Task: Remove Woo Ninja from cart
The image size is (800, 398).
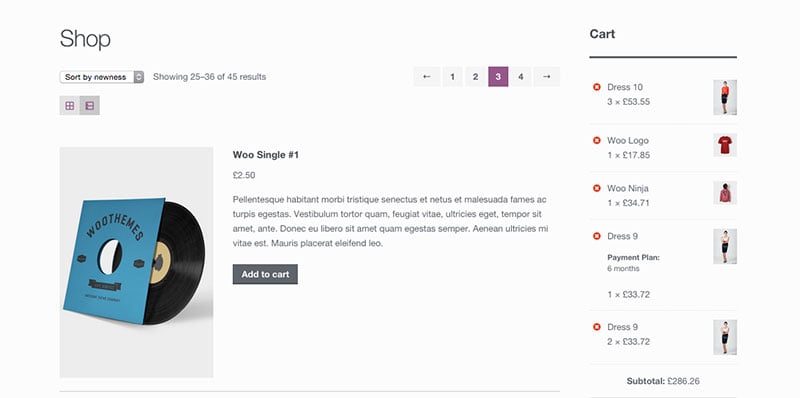Action: [x=596, y=188]
